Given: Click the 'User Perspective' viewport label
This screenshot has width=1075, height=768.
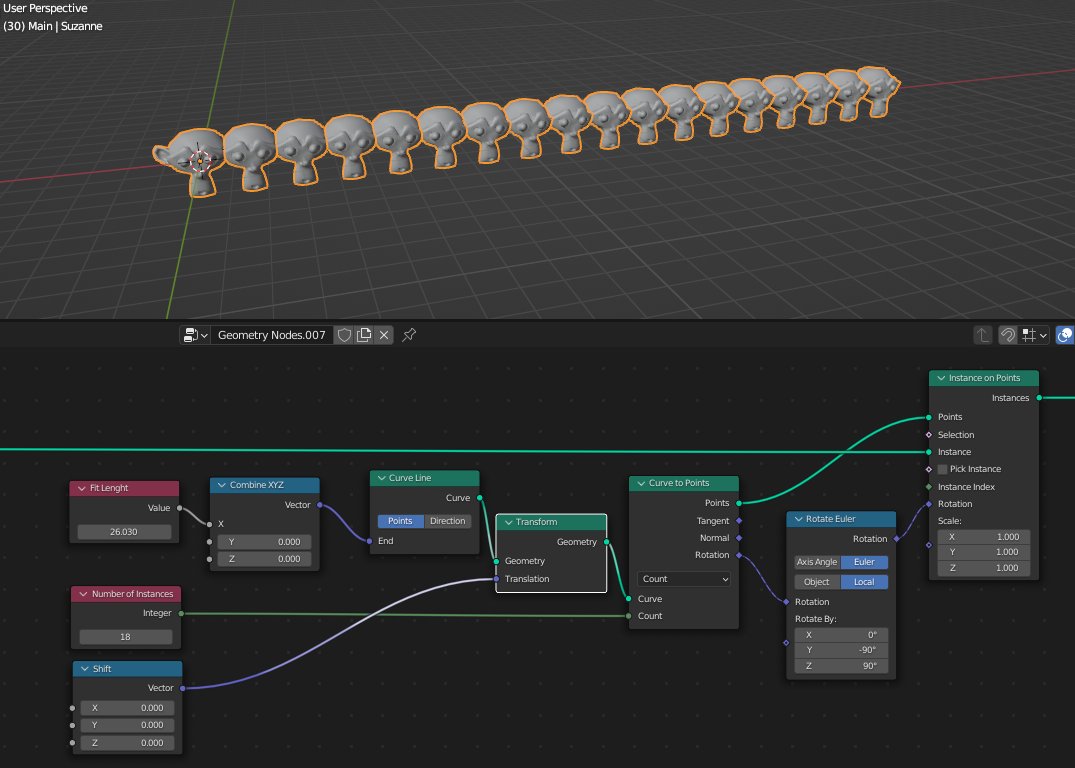Looking at the screenshot, I should pyautogui.click(x=45, y=8).
